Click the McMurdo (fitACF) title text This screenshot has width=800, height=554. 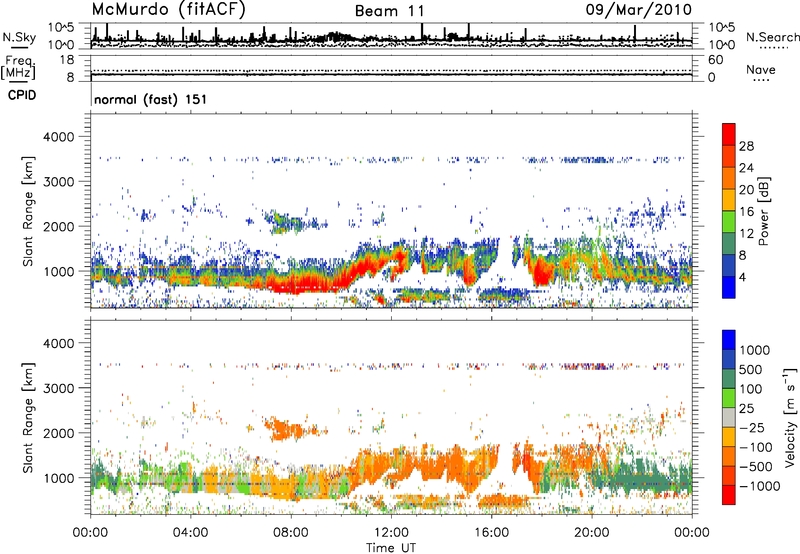pos(168,10)
